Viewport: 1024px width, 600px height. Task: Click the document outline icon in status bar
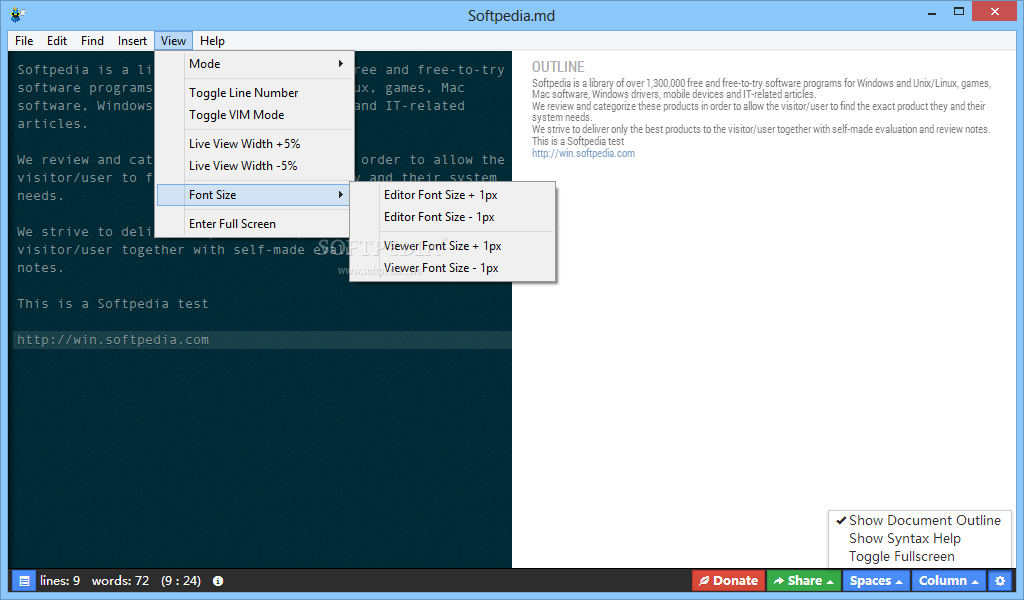(x=24, y=580)
